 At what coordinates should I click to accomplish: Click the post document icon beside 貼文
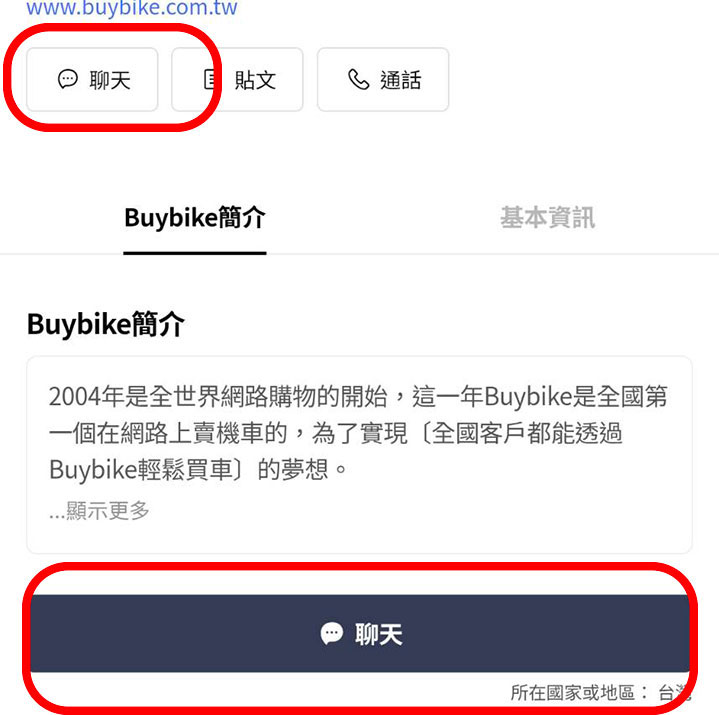tap(210, 79)
